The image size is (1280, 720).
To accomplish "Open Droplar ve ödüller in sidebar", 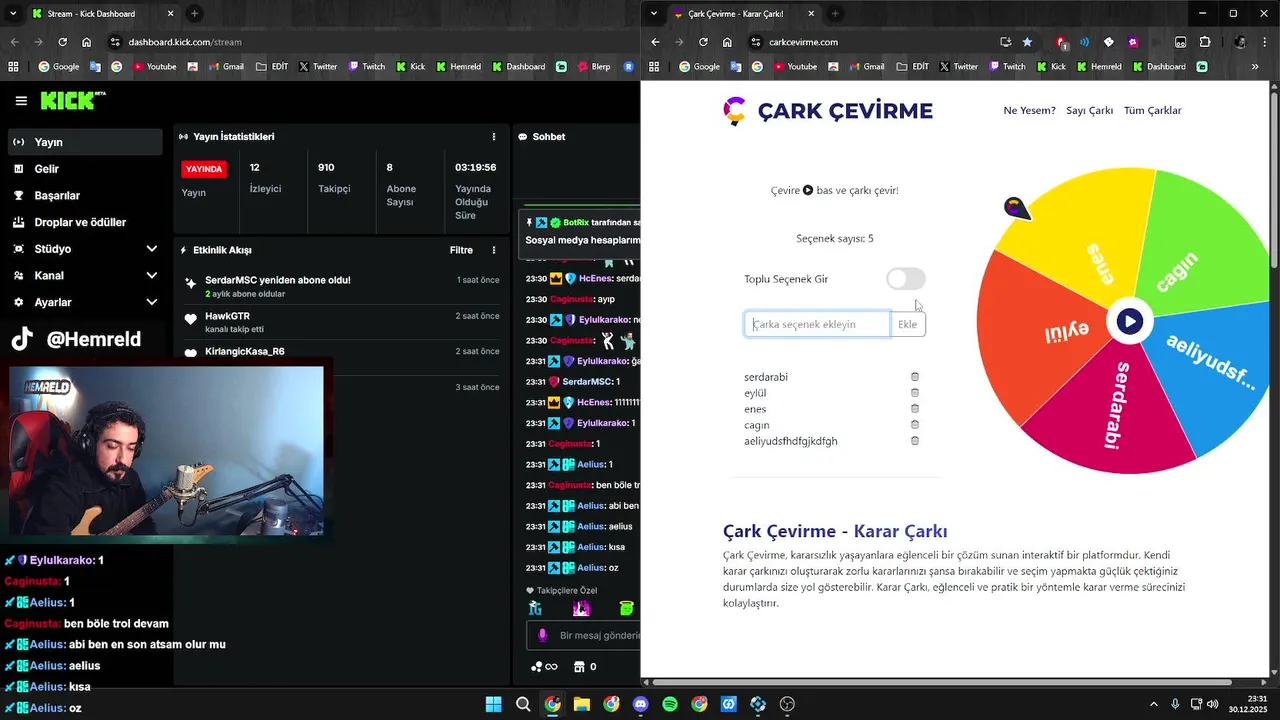I will click(84, 222).
